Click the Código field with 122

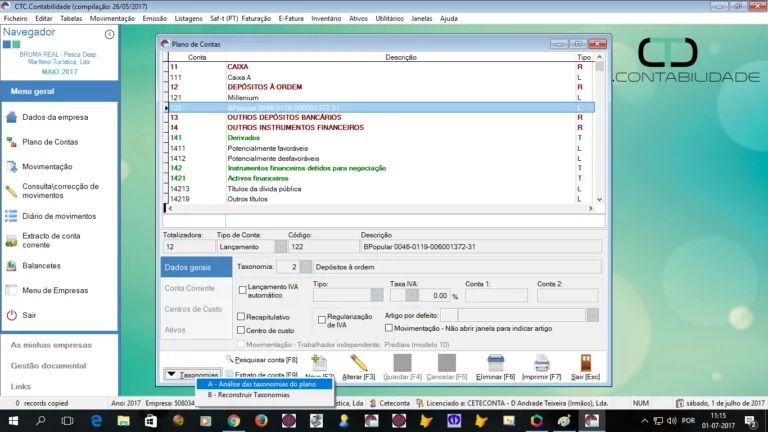pyautogui.click(x=323, y=246)
